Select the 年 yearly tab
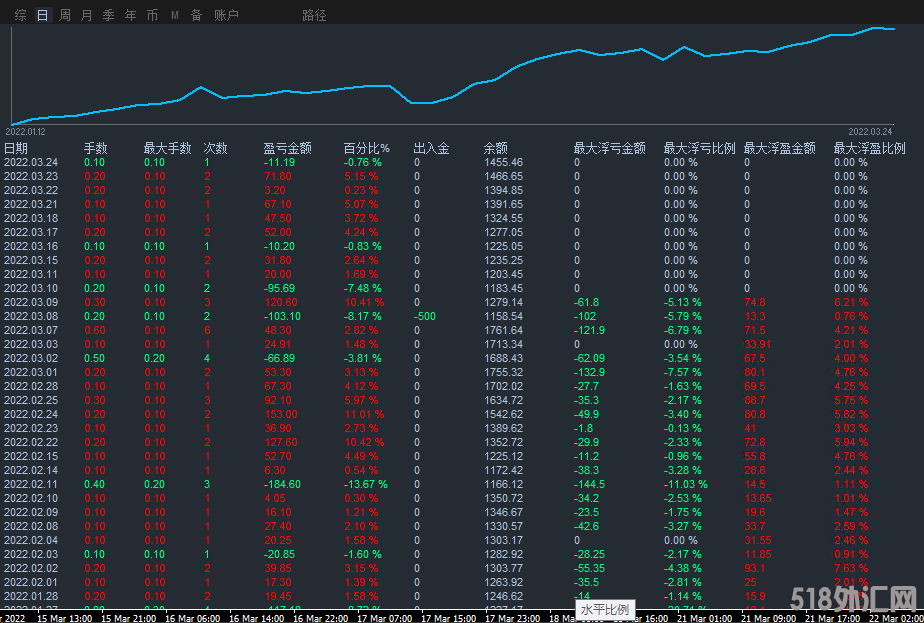Image resolution: width=924 pixels, height=623 pixels. coord(130,15)
